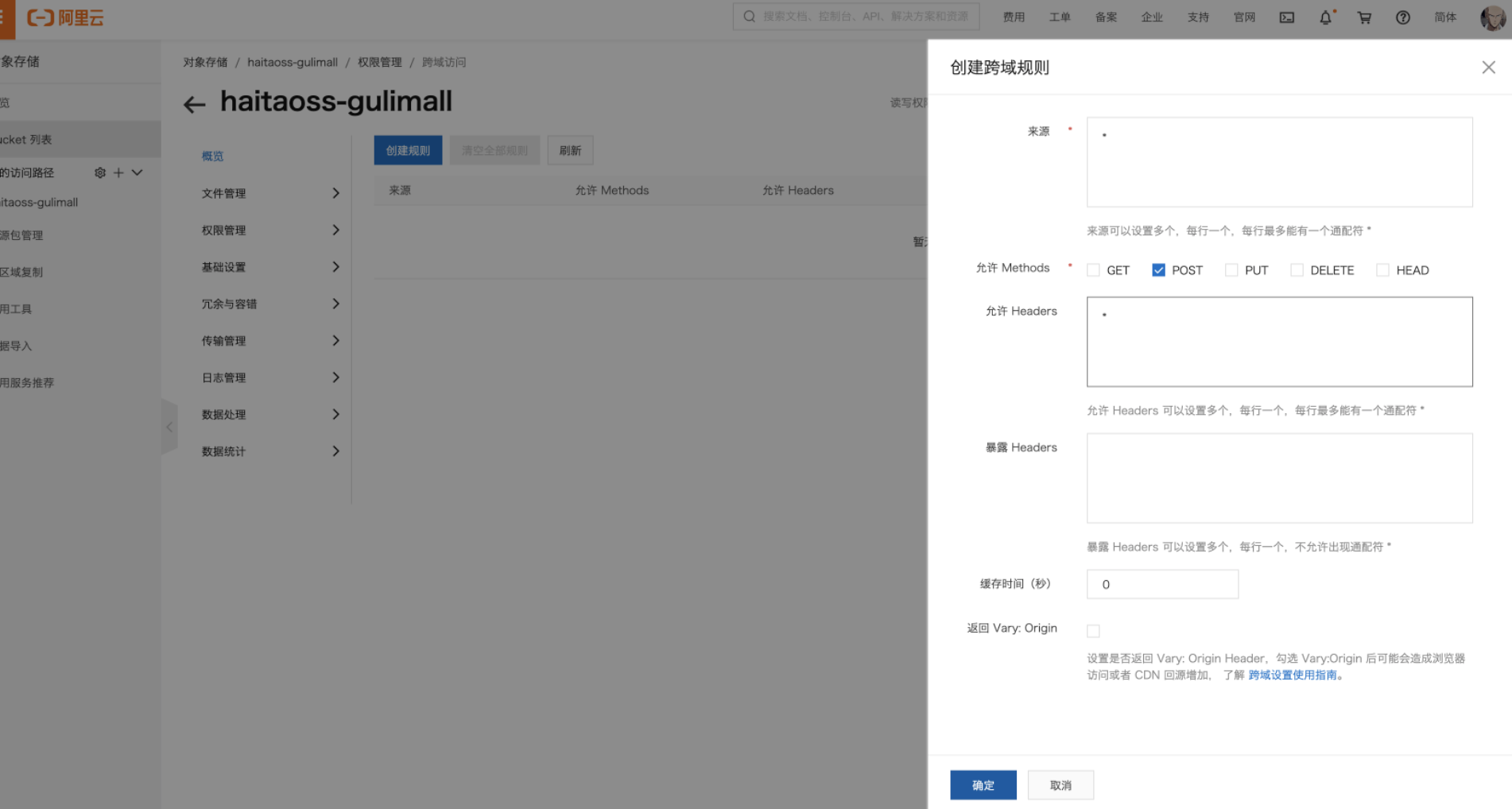1512x809 pixels.
Task: Click the plus icon next to 访问路径
Action: (118, 172)
